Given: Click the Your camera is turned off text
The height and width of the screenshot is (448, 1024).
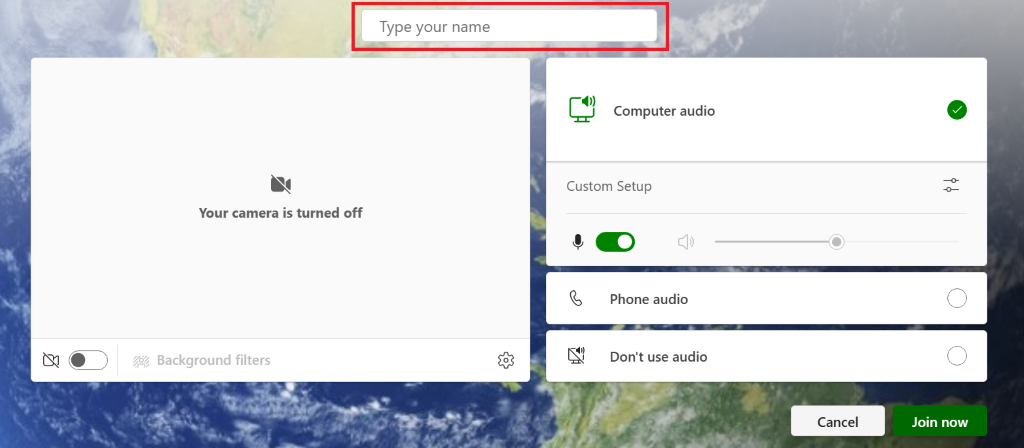Looking at the screenshot, I should pyautogui.click(x=281, y=213).
